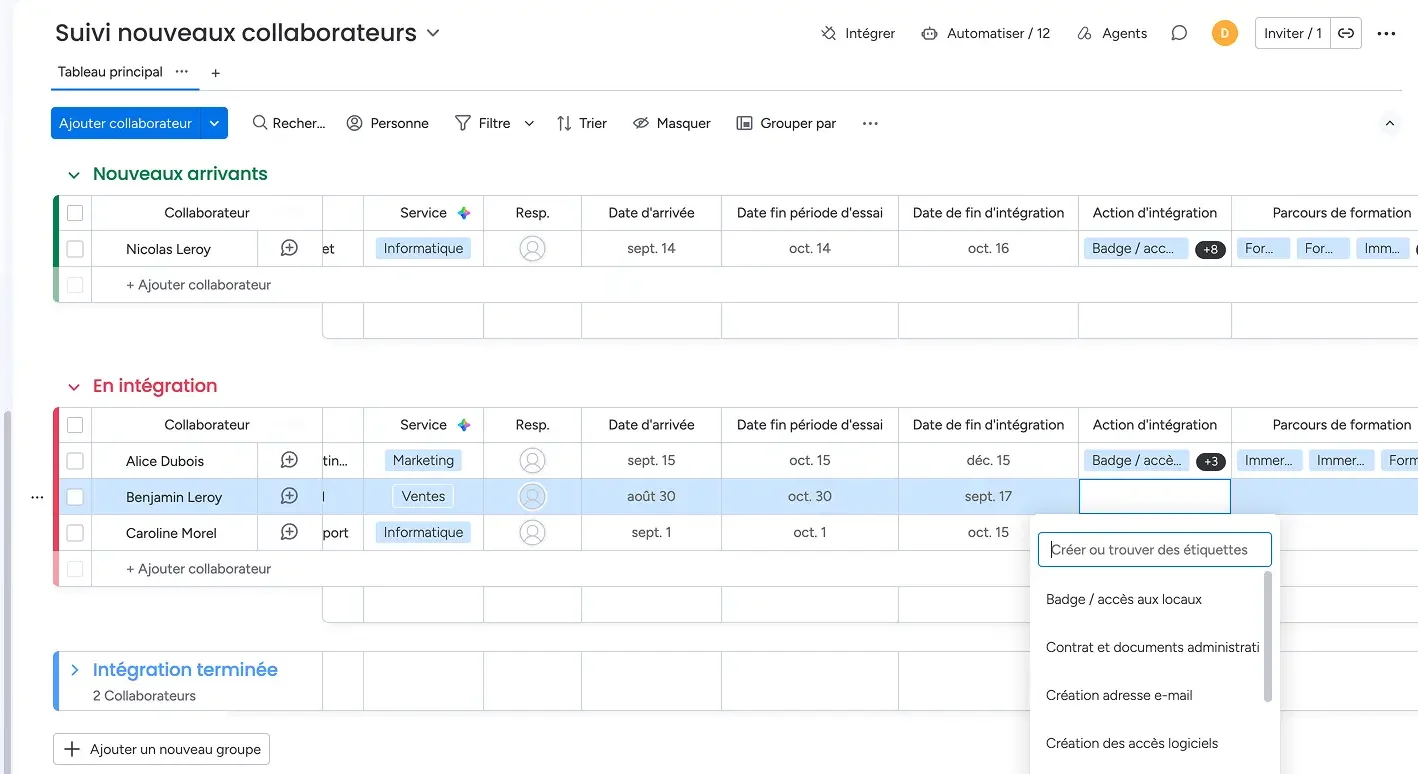
Task: Filter by Personne icon
Action: click(x=354, y=123)
